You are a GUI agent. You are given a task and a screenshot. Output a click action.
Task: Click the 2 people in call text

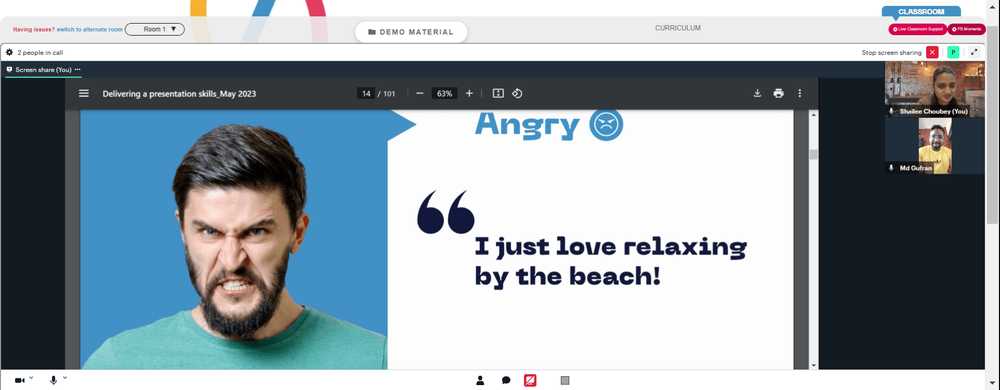click(x=40, y=53)
